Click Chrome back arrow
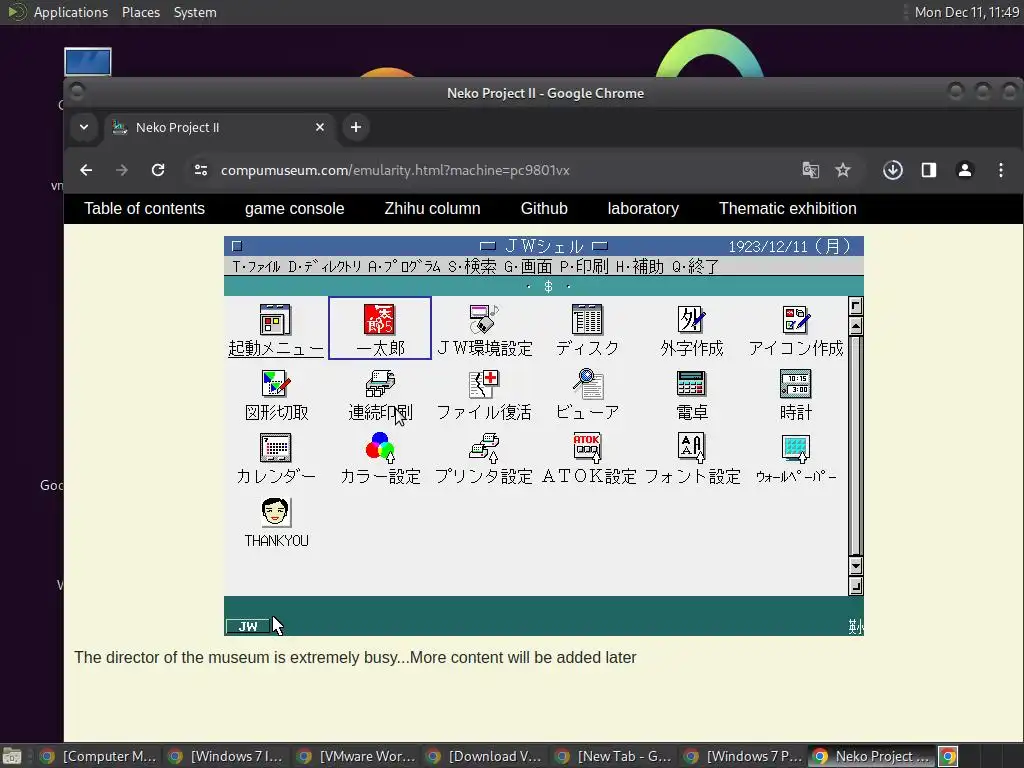 tap(86, 170)
